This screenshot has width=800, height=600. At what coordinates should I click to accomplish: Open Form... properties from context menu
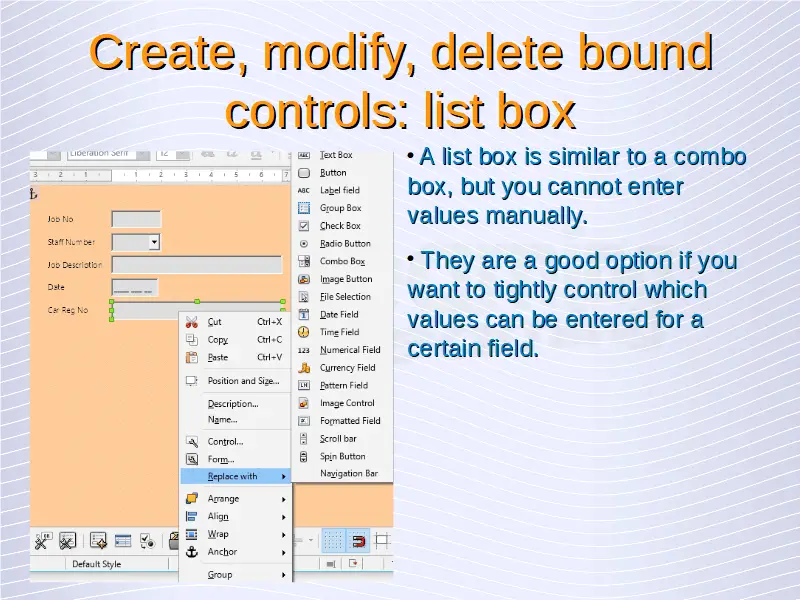pyautogui.click(x=235, y=459)
